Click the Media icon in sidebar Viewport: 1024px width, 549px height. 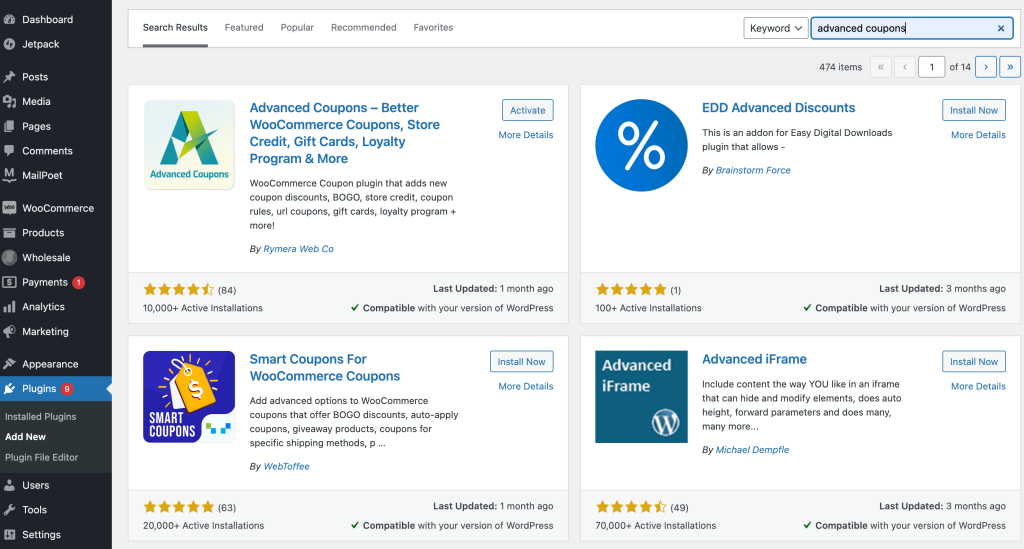(9, 102)
